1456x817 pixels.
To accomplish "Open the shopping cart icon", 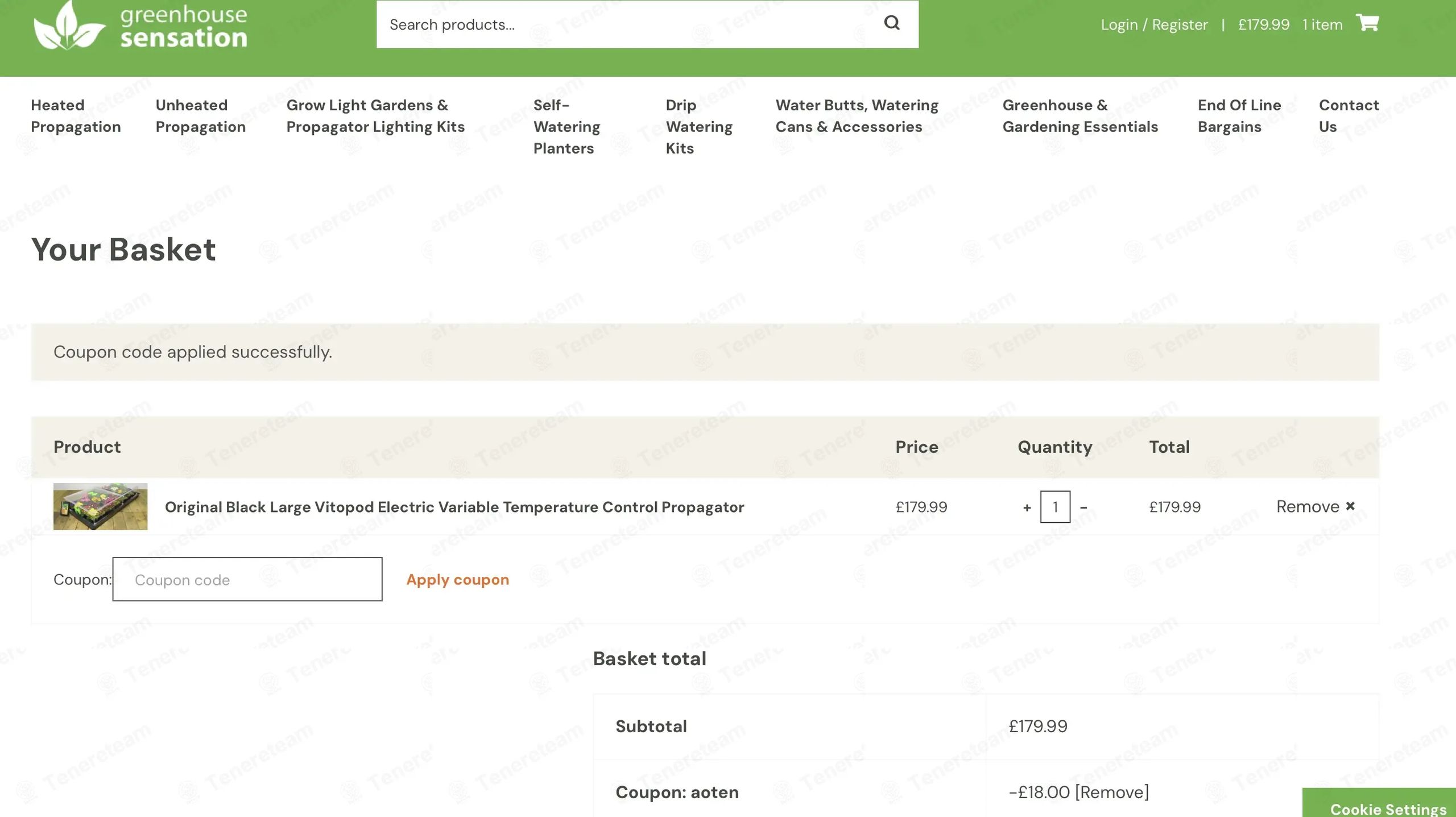I will tap(1367, 23).
